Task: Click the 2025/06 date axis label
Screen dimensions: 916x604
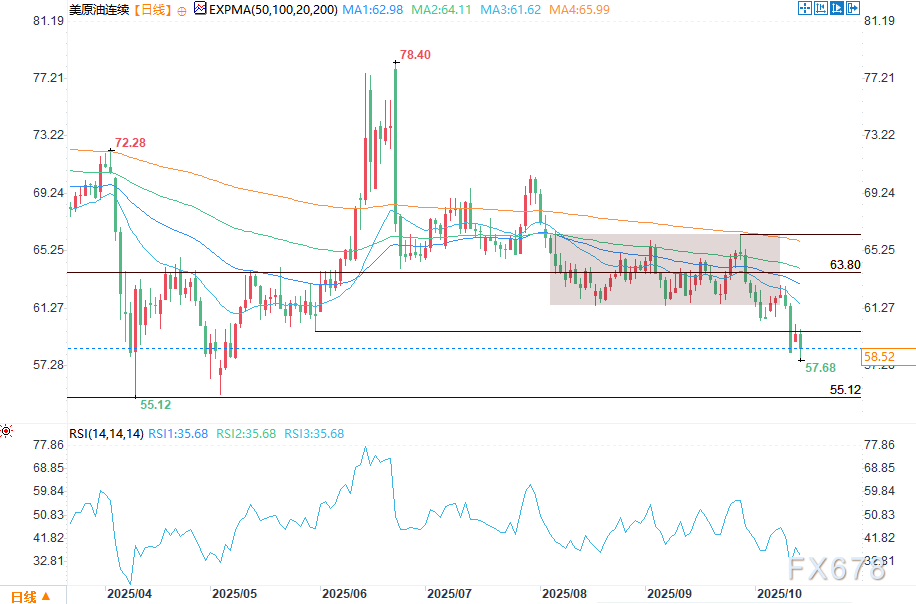Action: (345, 593)
